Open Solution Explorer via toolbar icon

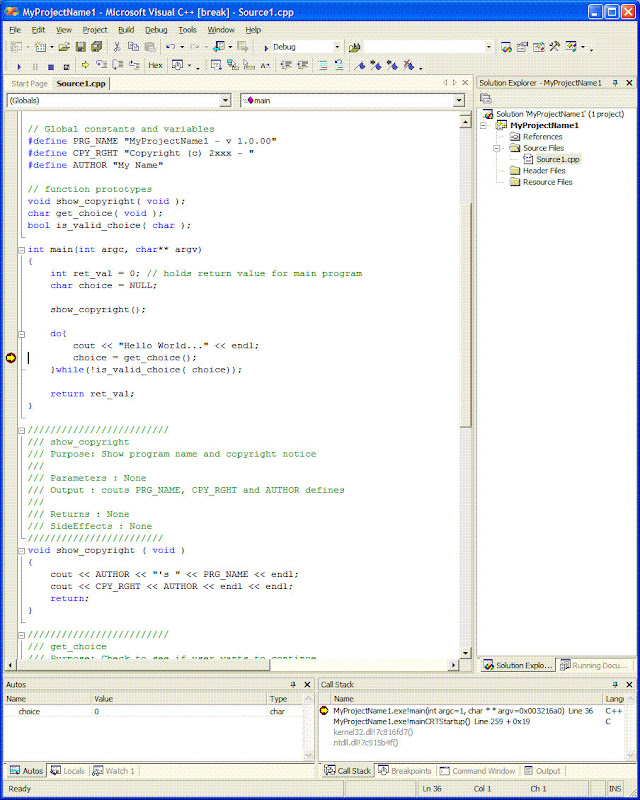pyautogui.click(x=506, y=47)
